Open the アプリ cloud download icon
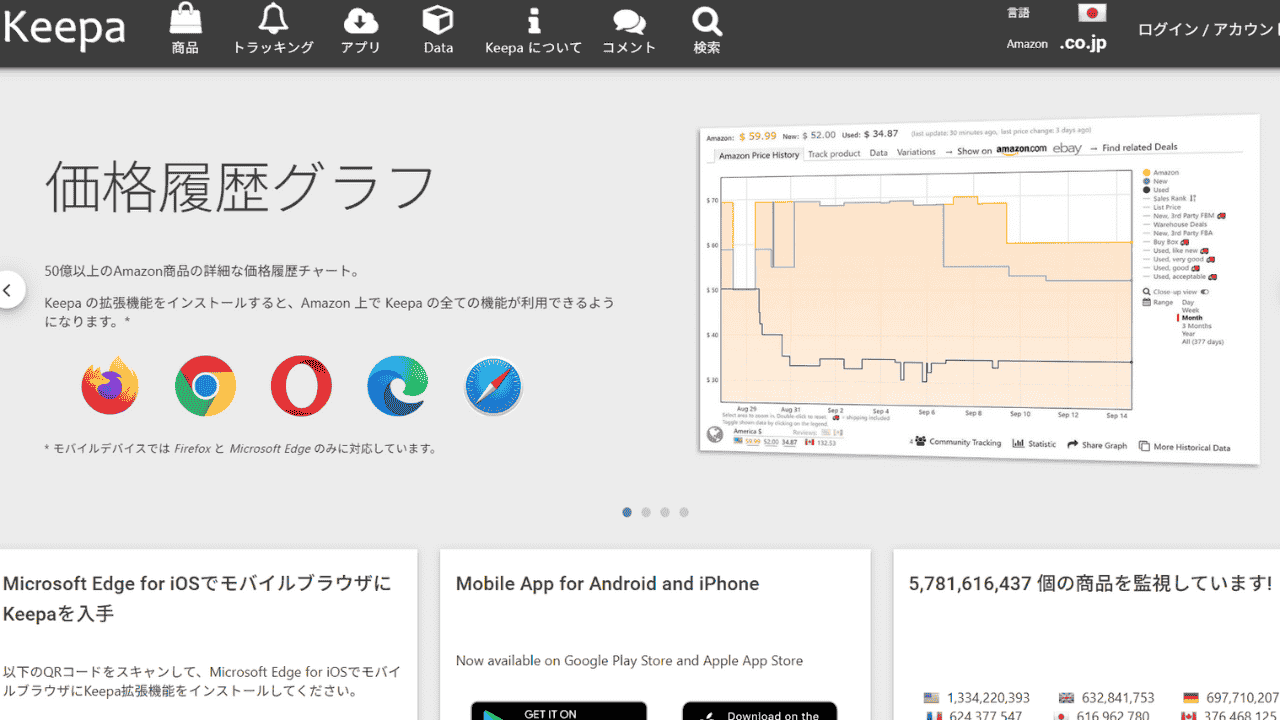This screenshot has height=720, width=1280. (360, 19)
